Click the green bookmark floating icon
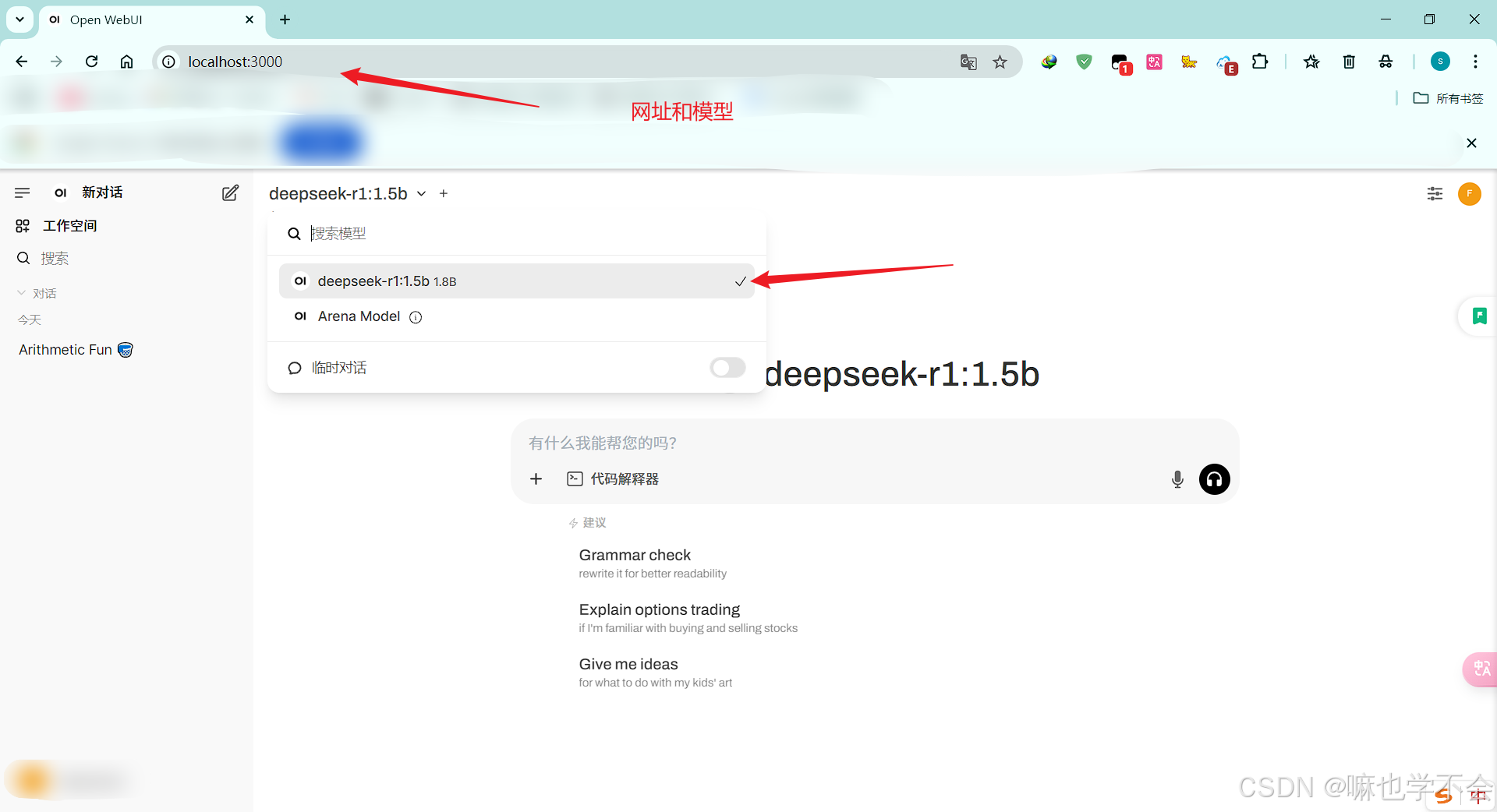1497x812 pixels. pos(1479,316)
